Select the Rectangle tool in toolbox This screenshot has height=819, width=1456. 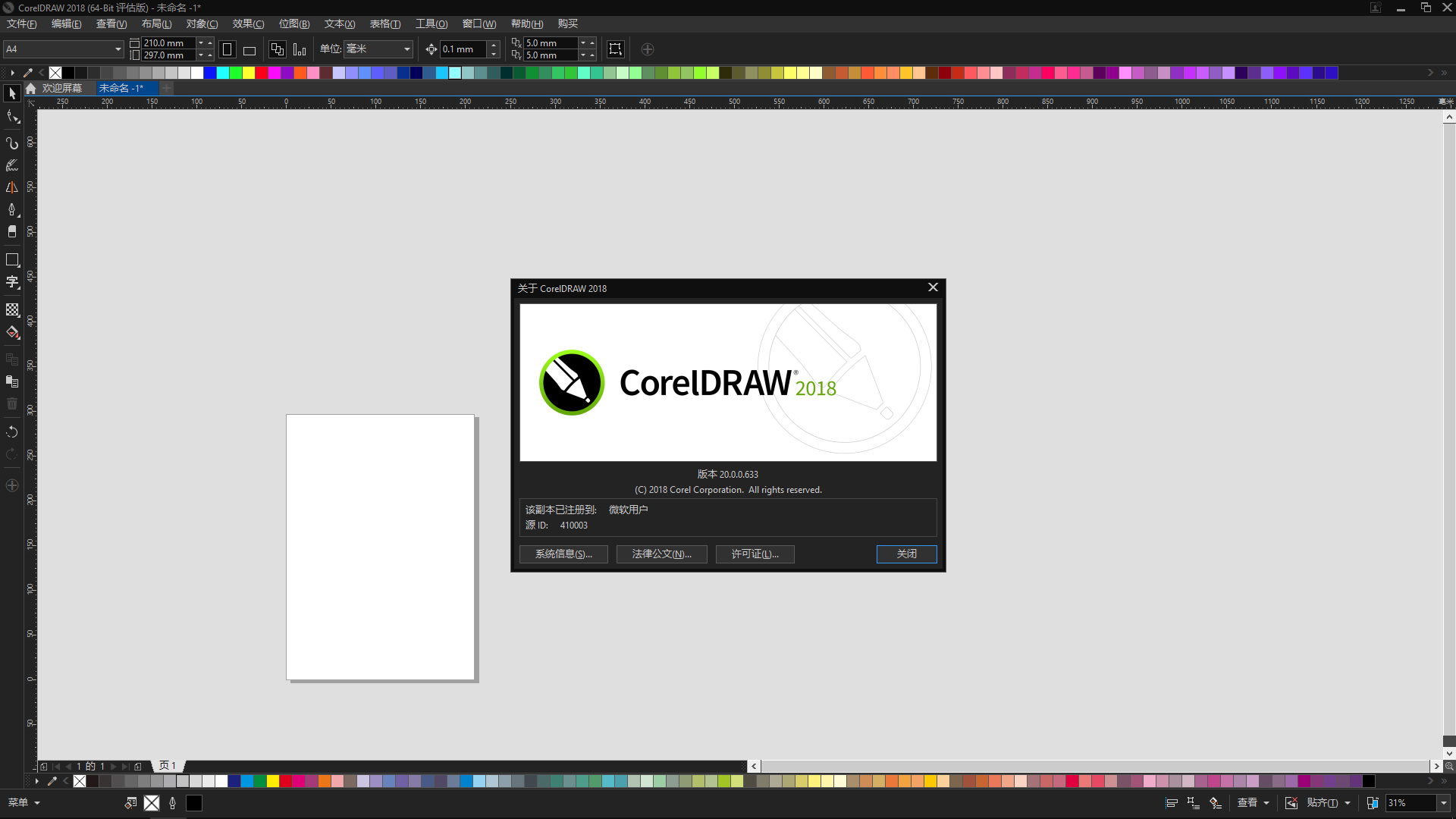(12, 260)
